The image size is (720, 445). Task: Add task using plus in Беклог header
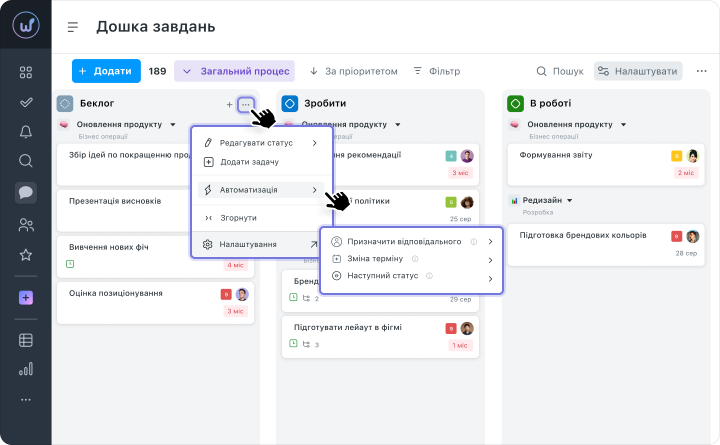click(229, 105)
